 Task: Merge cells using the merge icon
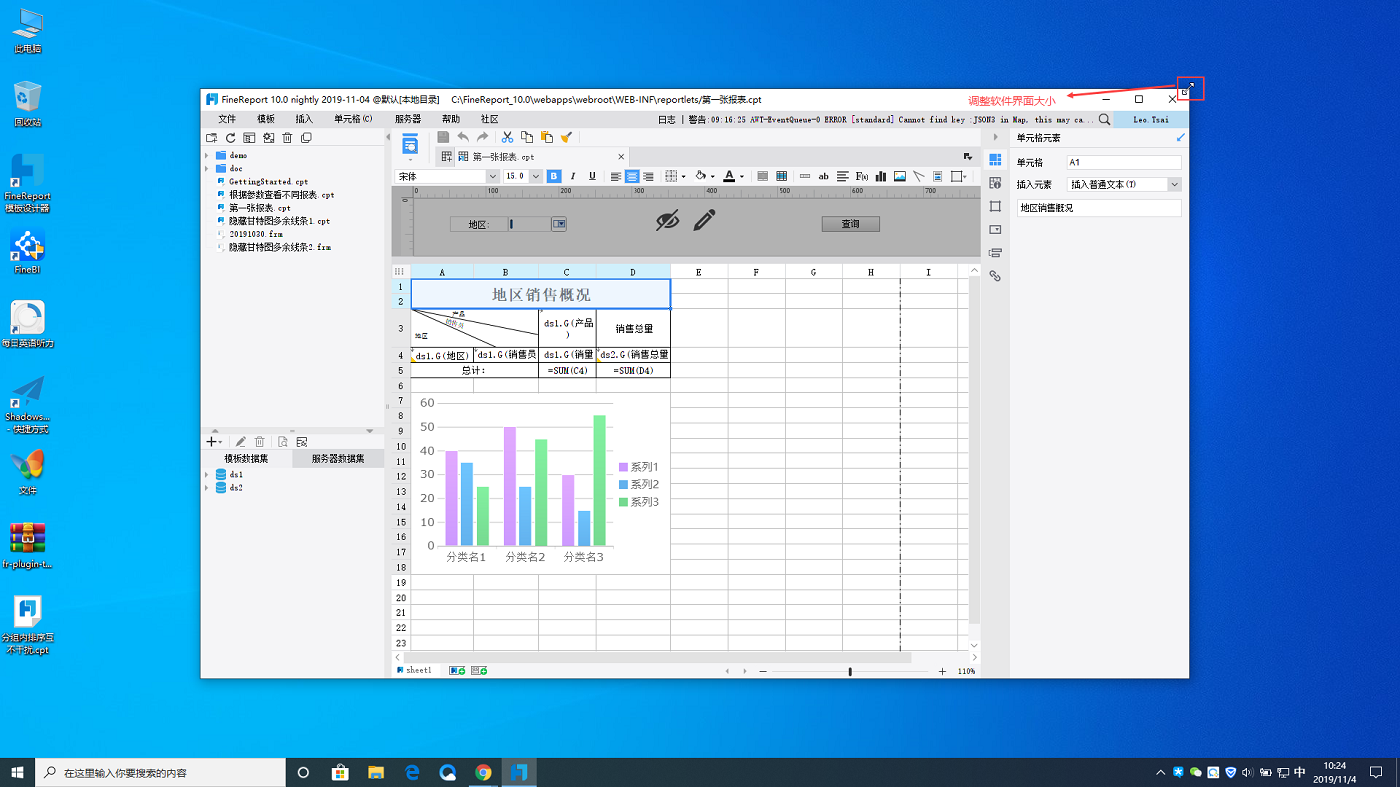[762, 176]
